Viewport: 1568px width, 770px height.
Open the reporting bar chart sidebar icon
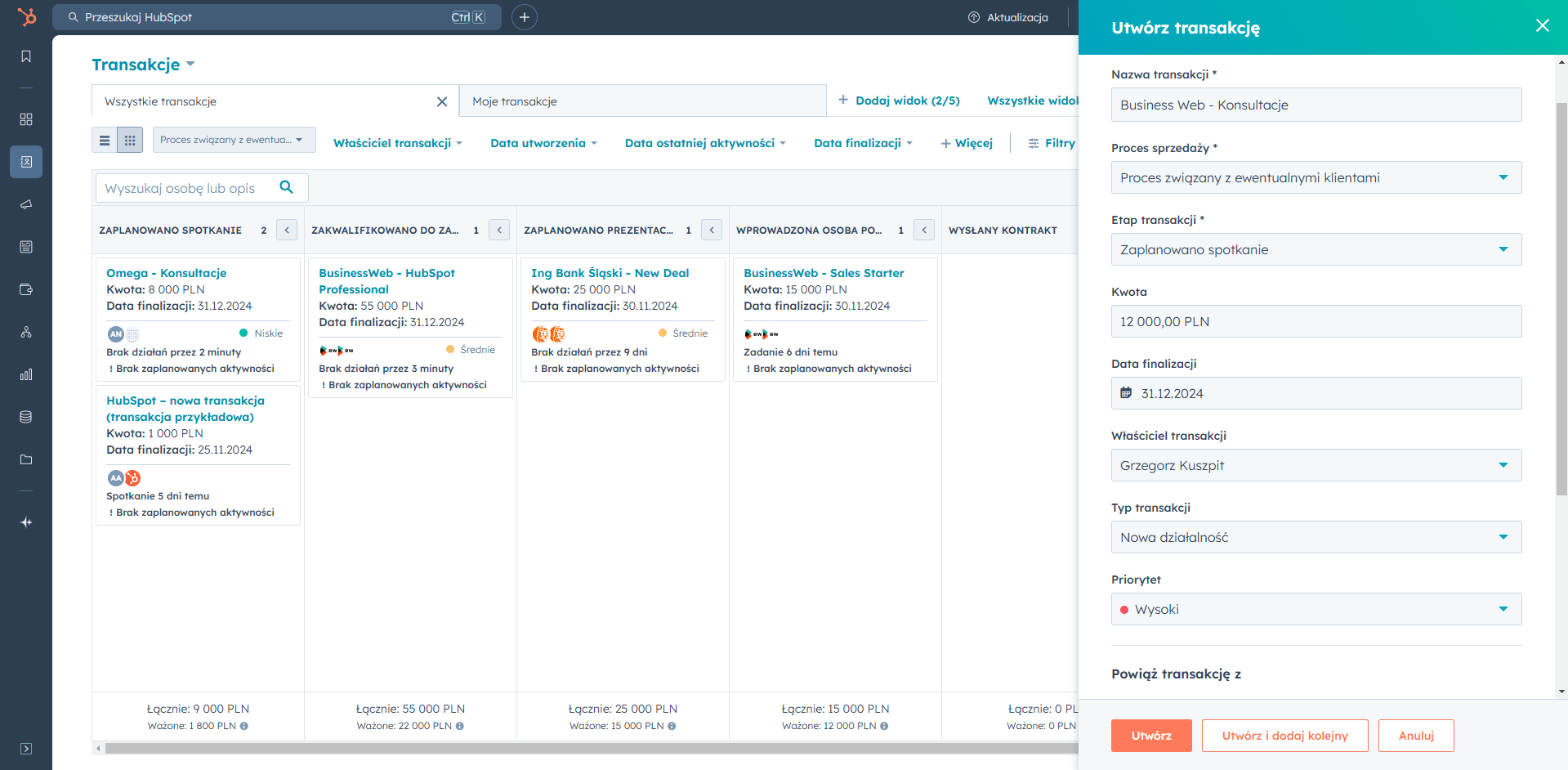[26, 374]
